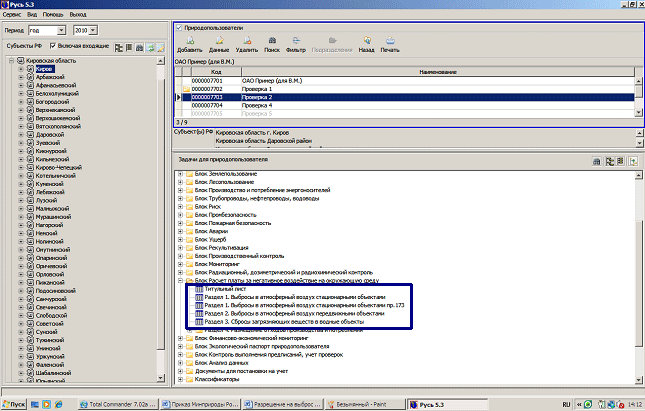645x411 pixels.
Task: Switch to Total Commander in taskbar
Action: (118, 403)
